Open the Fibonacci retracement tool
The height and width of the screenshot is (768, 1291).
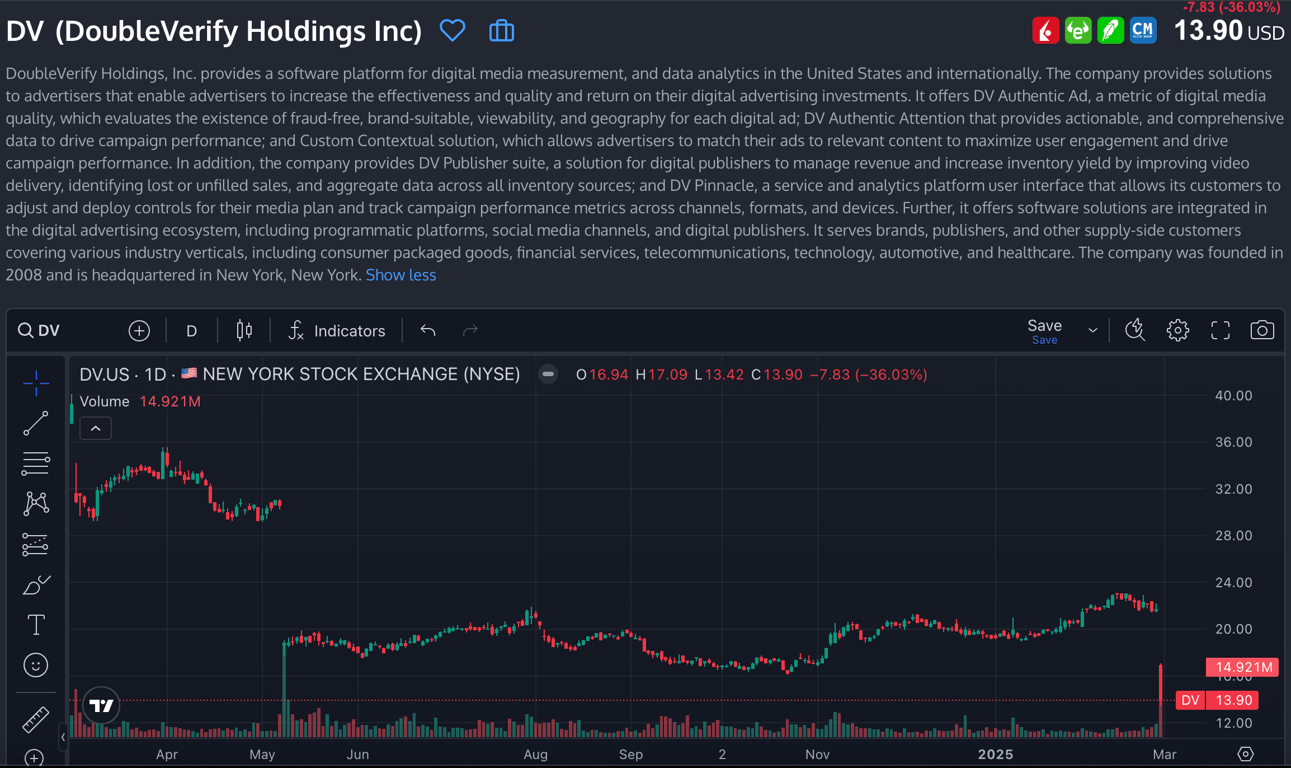(36, 464)
